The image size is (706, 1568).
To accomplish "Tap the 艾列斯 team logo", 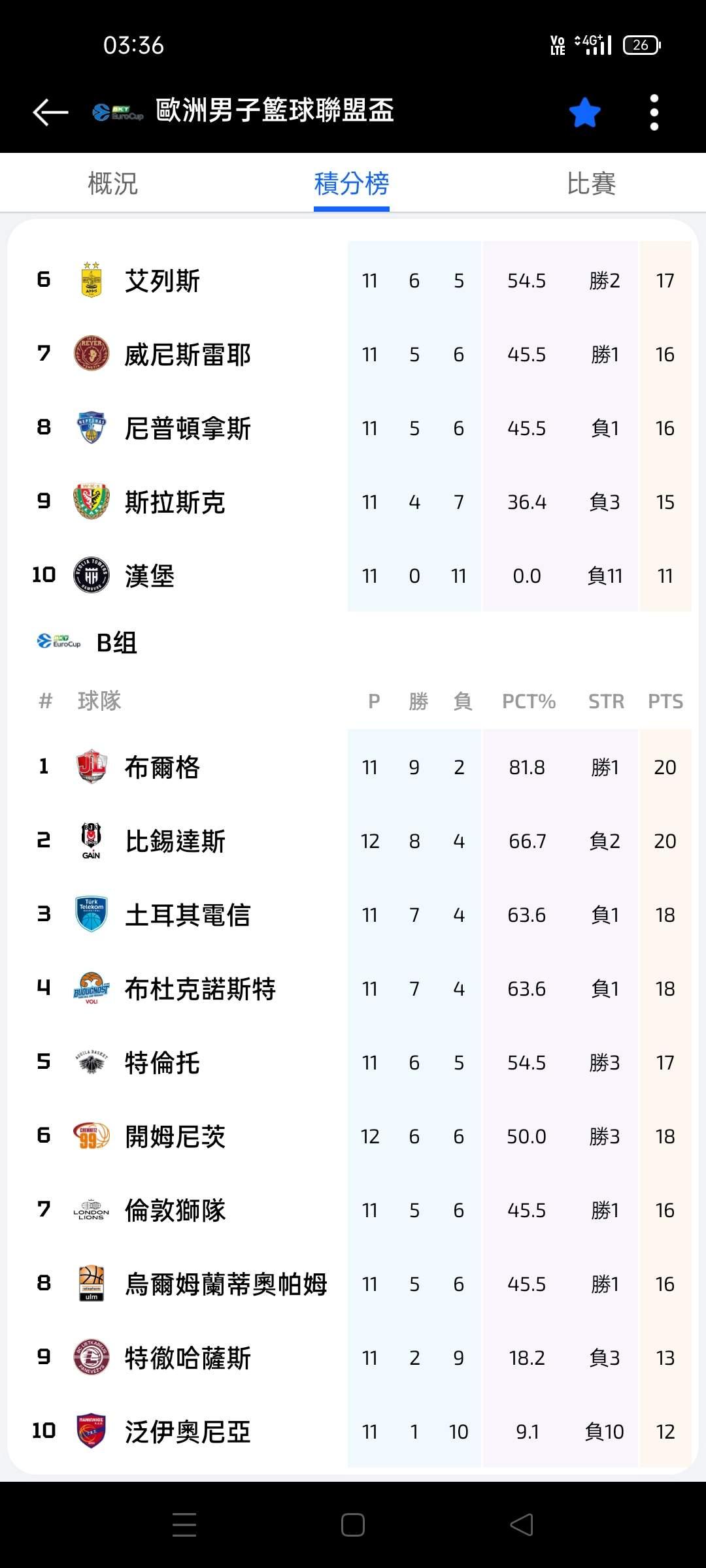I will (92, 280).
